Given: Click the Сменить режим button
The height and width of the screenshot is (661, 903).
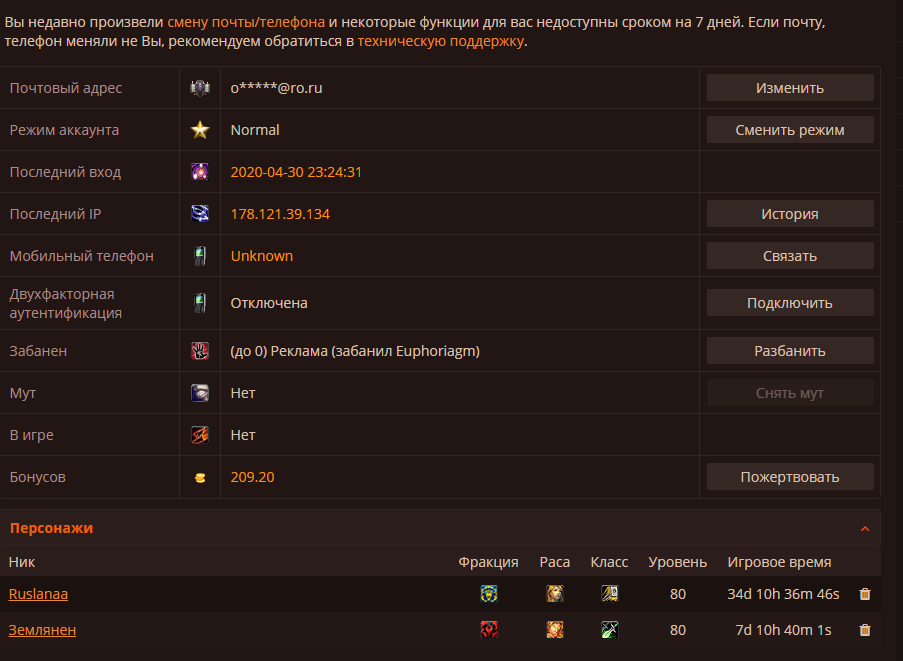Looking at the screenshot, I should click(x=790, y=130).
